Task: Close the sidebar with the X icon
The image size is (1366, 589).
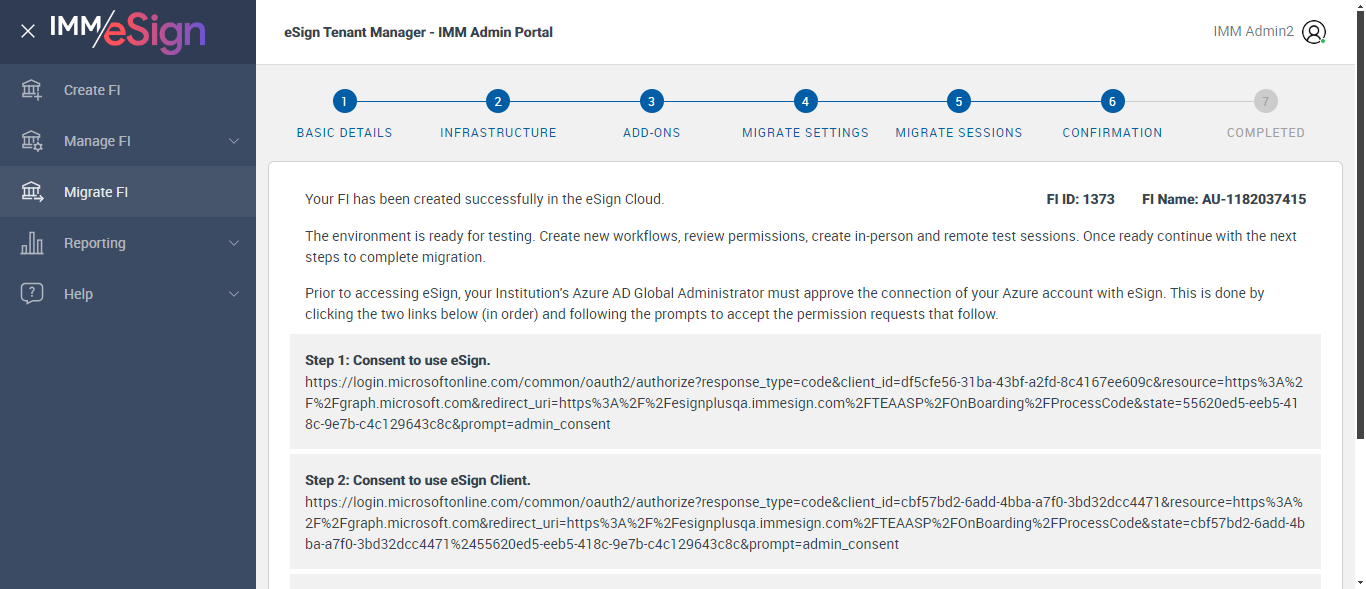Action: click(x=28, y=31)
